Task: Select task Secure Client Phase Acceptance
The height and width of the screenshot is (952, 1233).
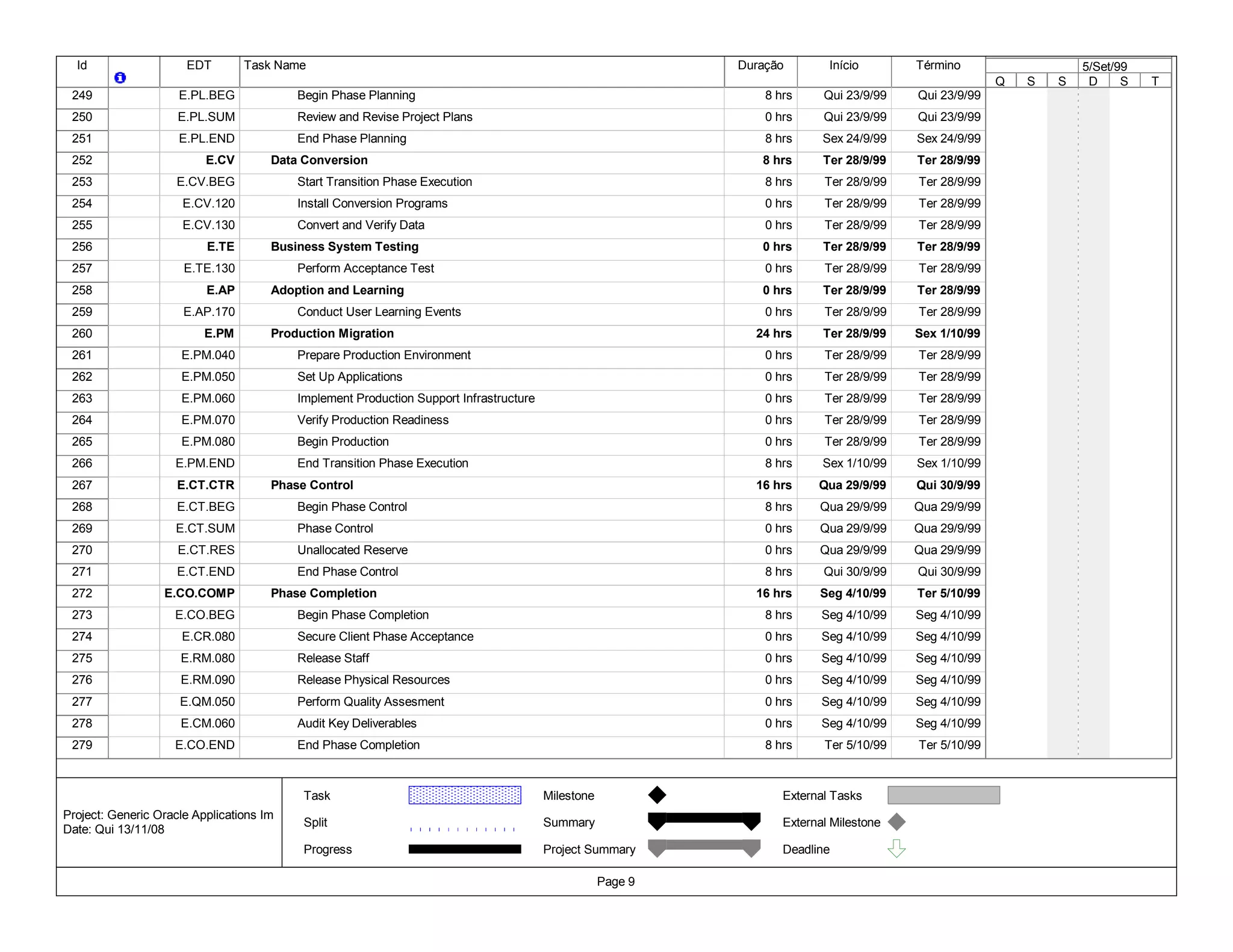Action: [x=385, y=637]
